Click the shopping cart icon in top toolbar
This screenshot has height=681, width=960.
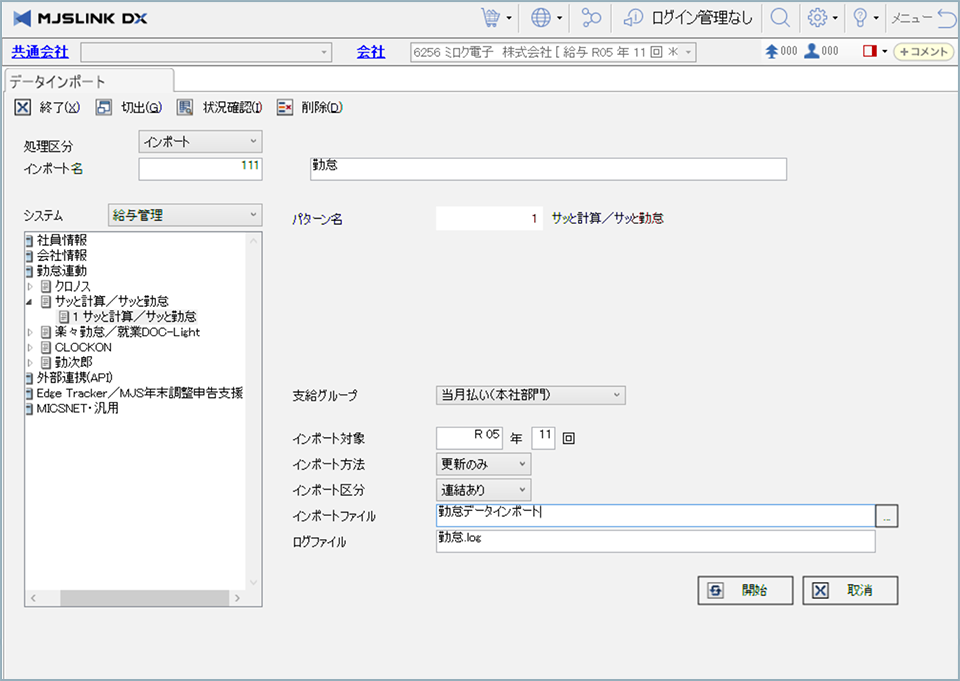click(490, 18)
